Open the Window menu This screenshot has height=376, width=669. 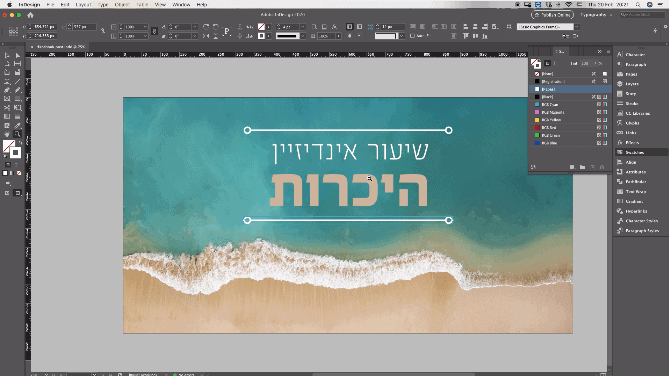click(x=181, y=4)
